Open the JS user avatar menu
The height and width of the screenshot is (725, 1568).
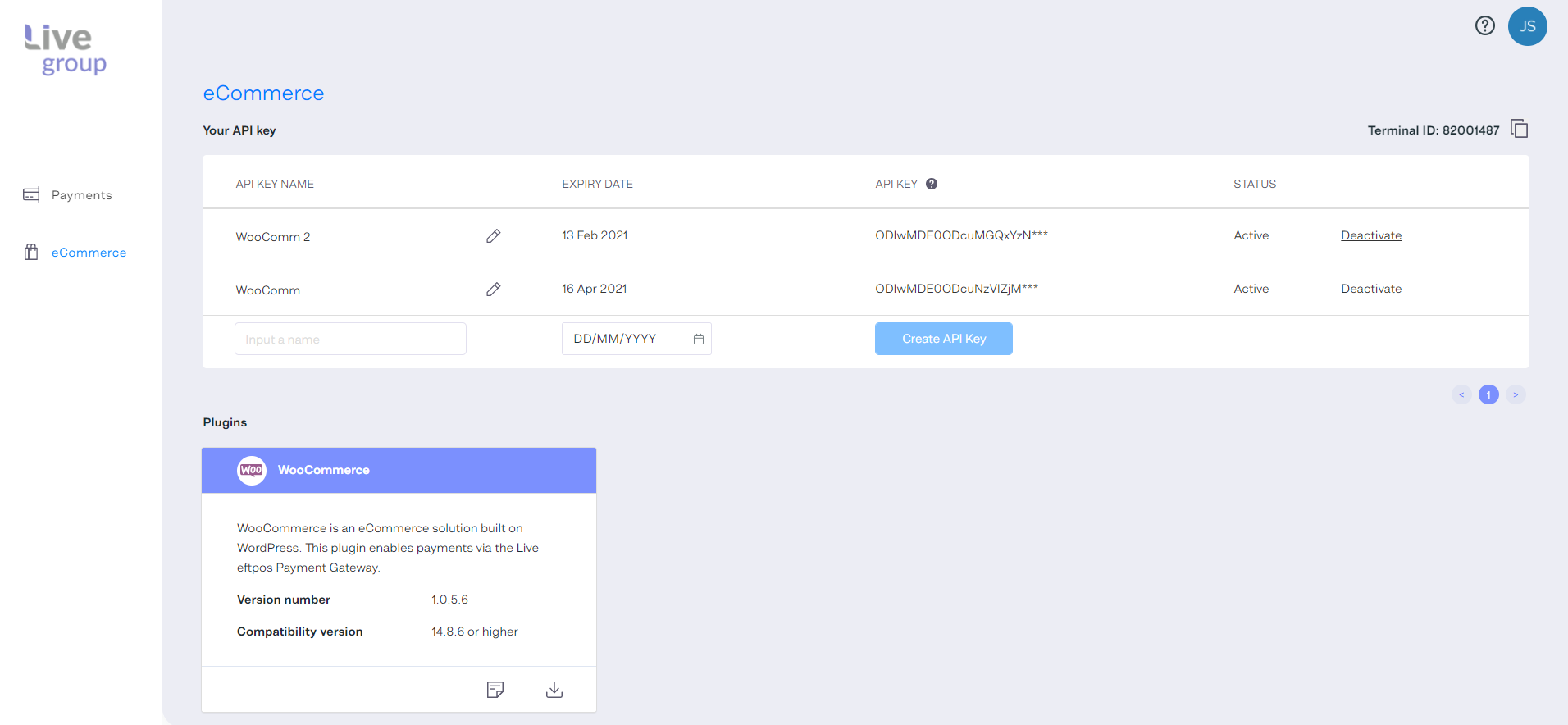point(1527,26)
